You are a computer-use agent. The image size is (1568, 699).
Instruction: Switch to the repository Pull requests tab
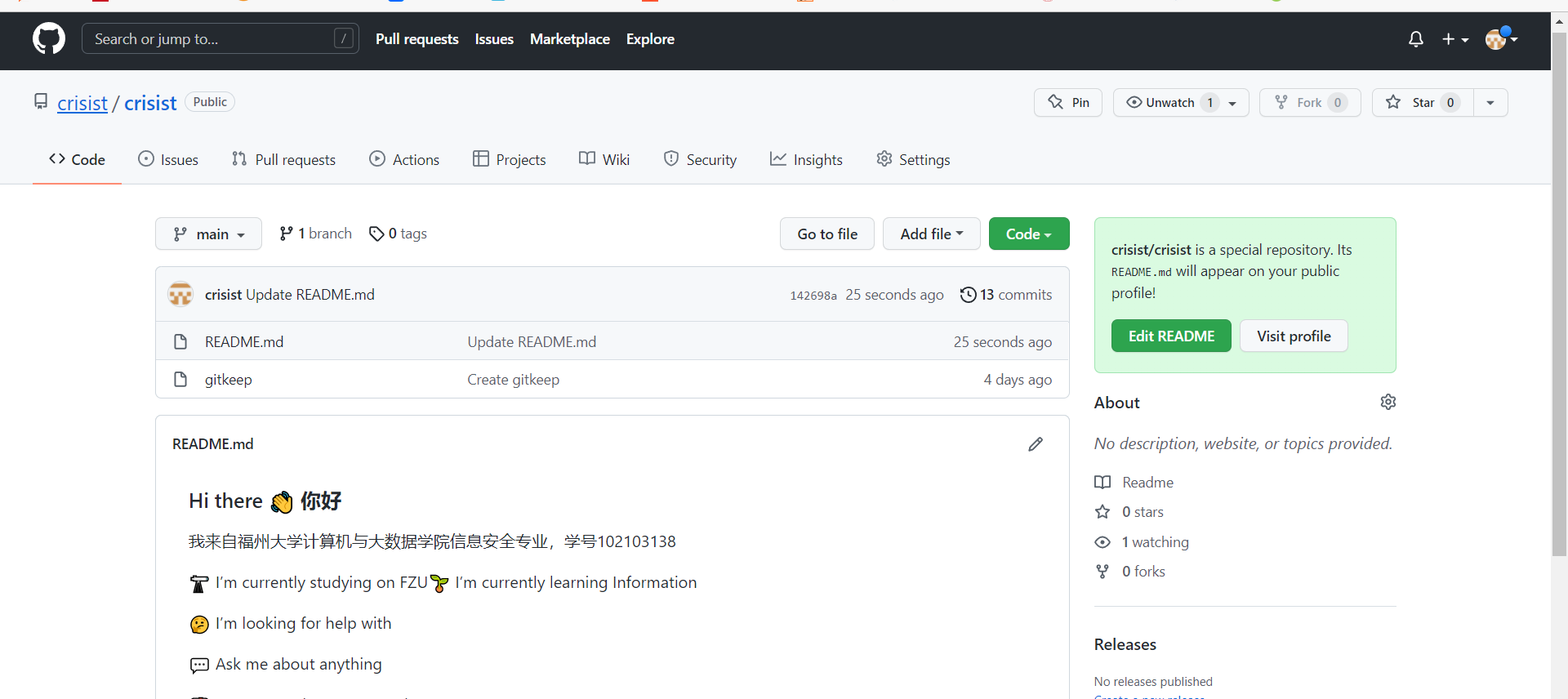pyautogui.click(x=283, y=159)
